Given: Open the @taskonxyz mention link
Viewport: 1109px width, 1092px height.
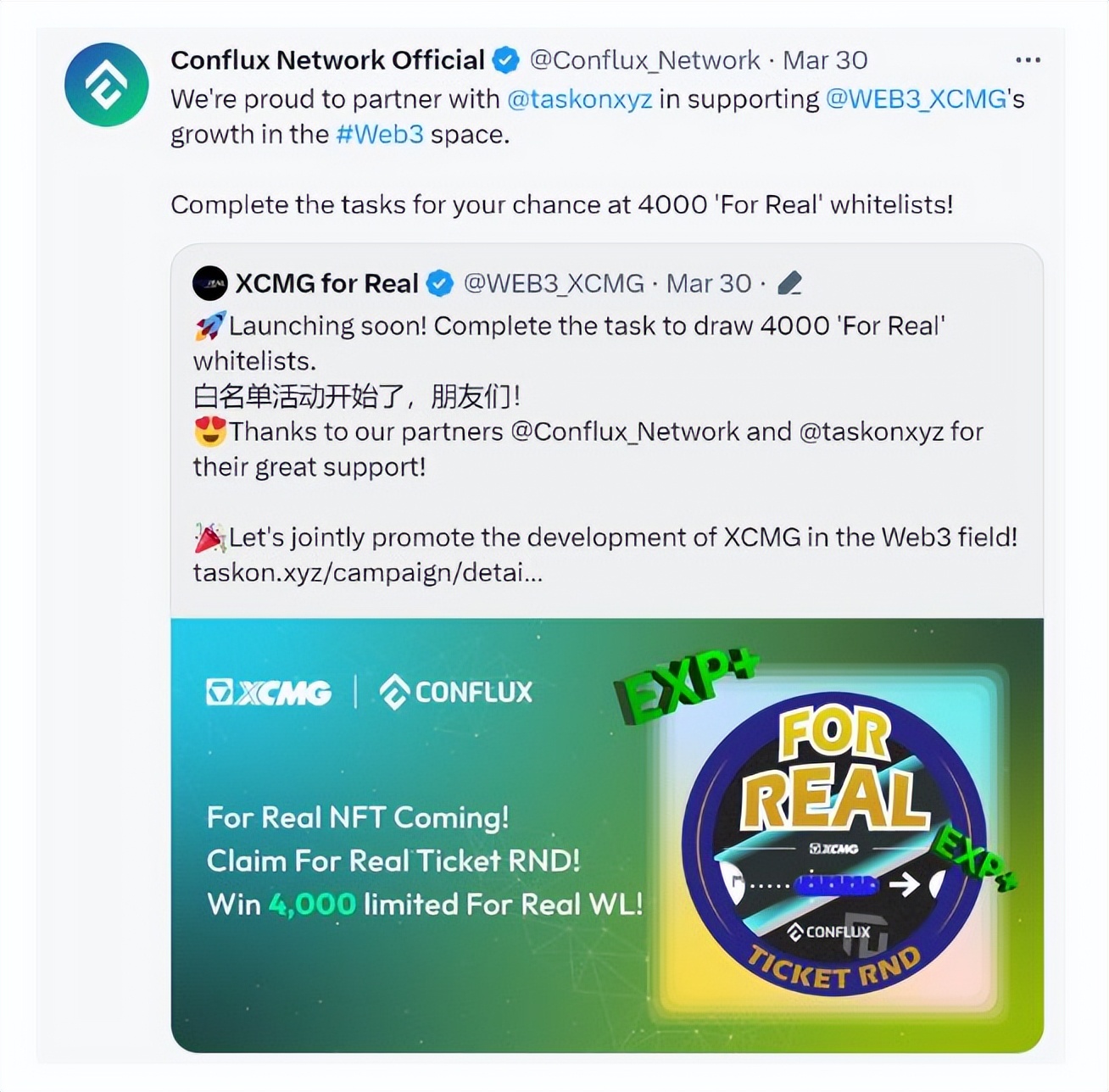Looking at the screenshot, I should coord(580,99).
